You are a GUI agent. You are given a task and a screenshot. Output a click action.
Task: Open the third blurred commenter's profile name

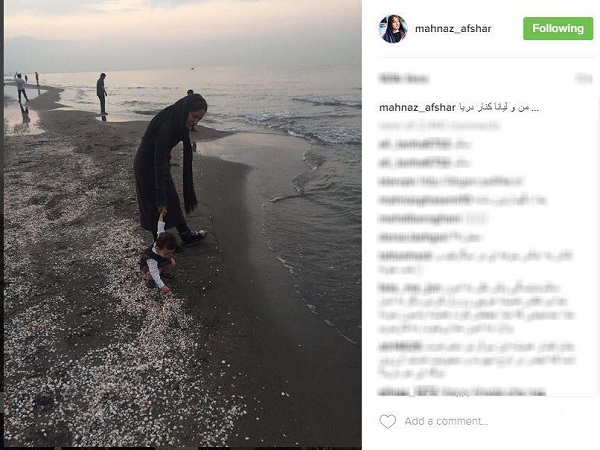click(x=397, y=181)
